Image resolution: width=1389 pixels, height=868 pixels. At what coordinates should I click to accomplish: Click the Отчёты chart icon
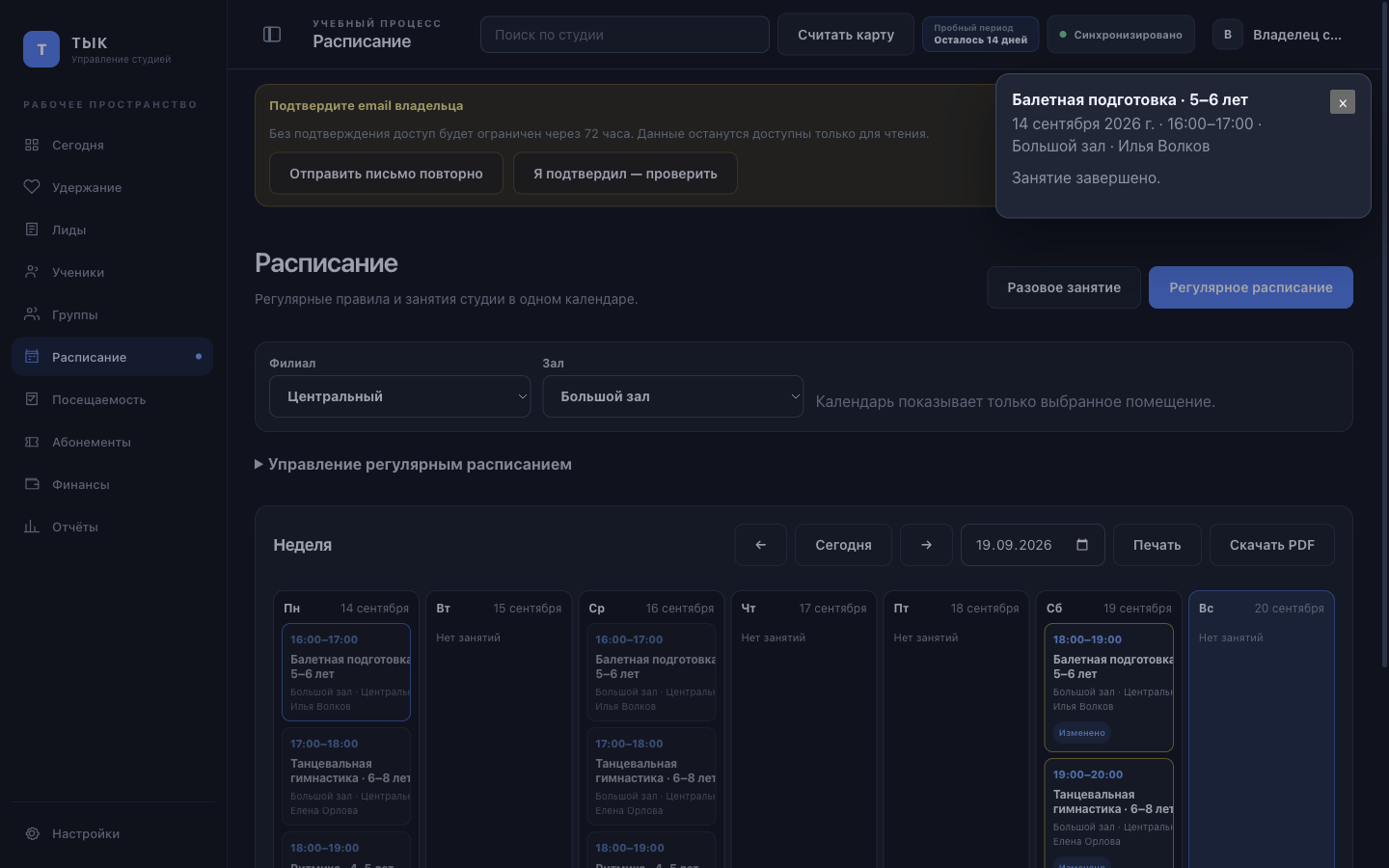pyautogui.click(x=32, y=527)
